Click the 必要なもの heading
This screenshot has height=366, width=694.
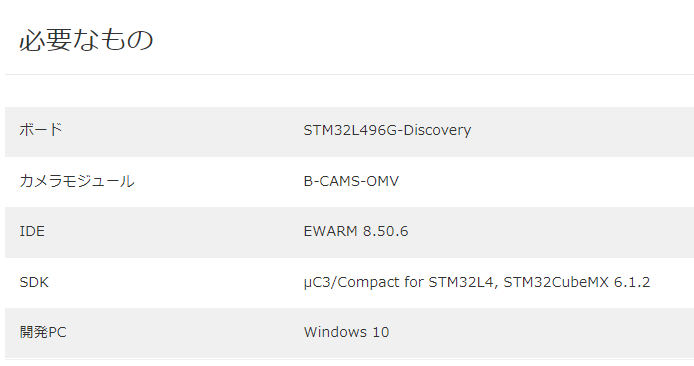click(86, 40)
